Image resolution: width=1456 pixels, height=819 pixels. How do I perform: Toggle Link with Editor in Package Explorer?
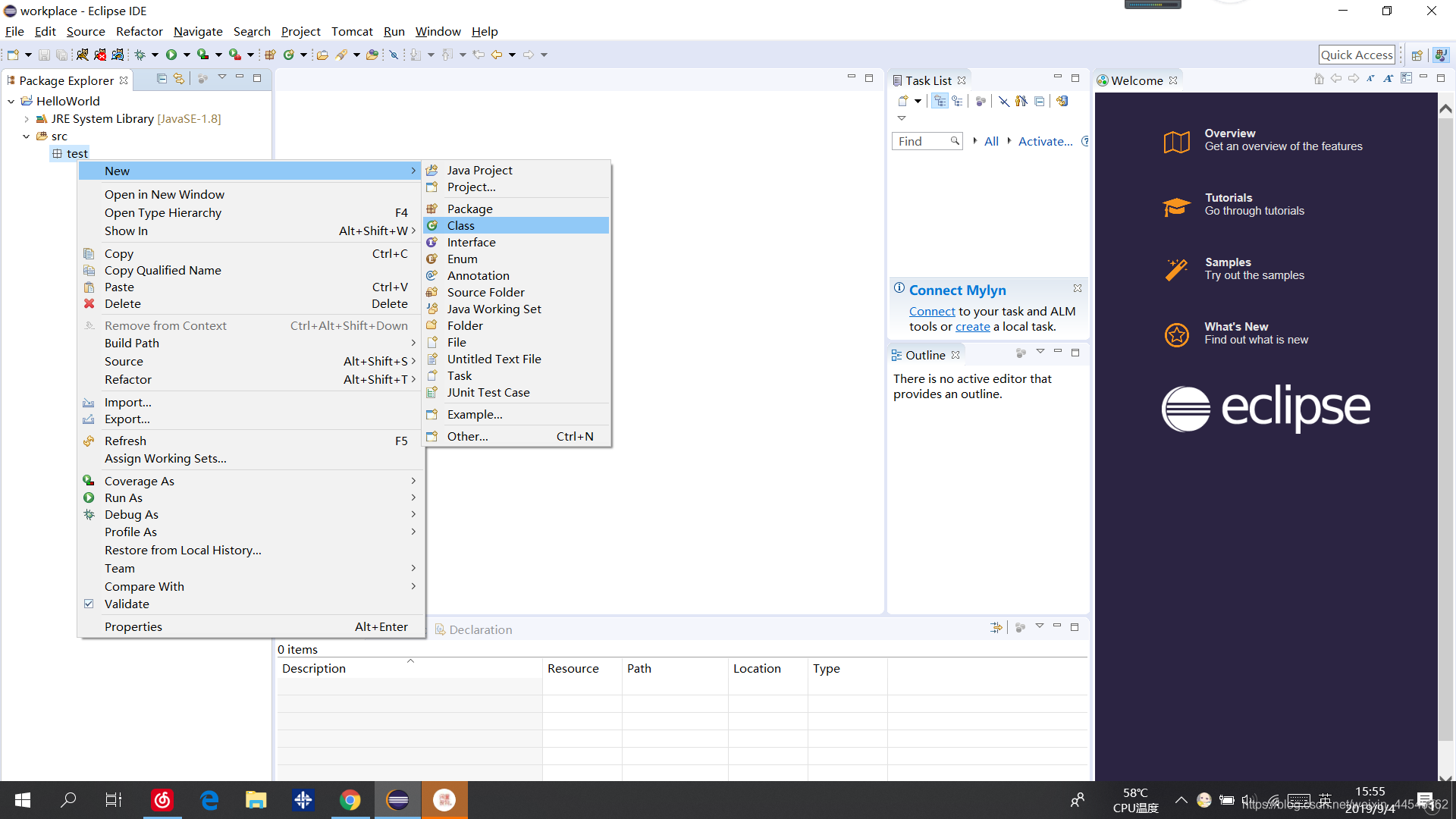179,79
